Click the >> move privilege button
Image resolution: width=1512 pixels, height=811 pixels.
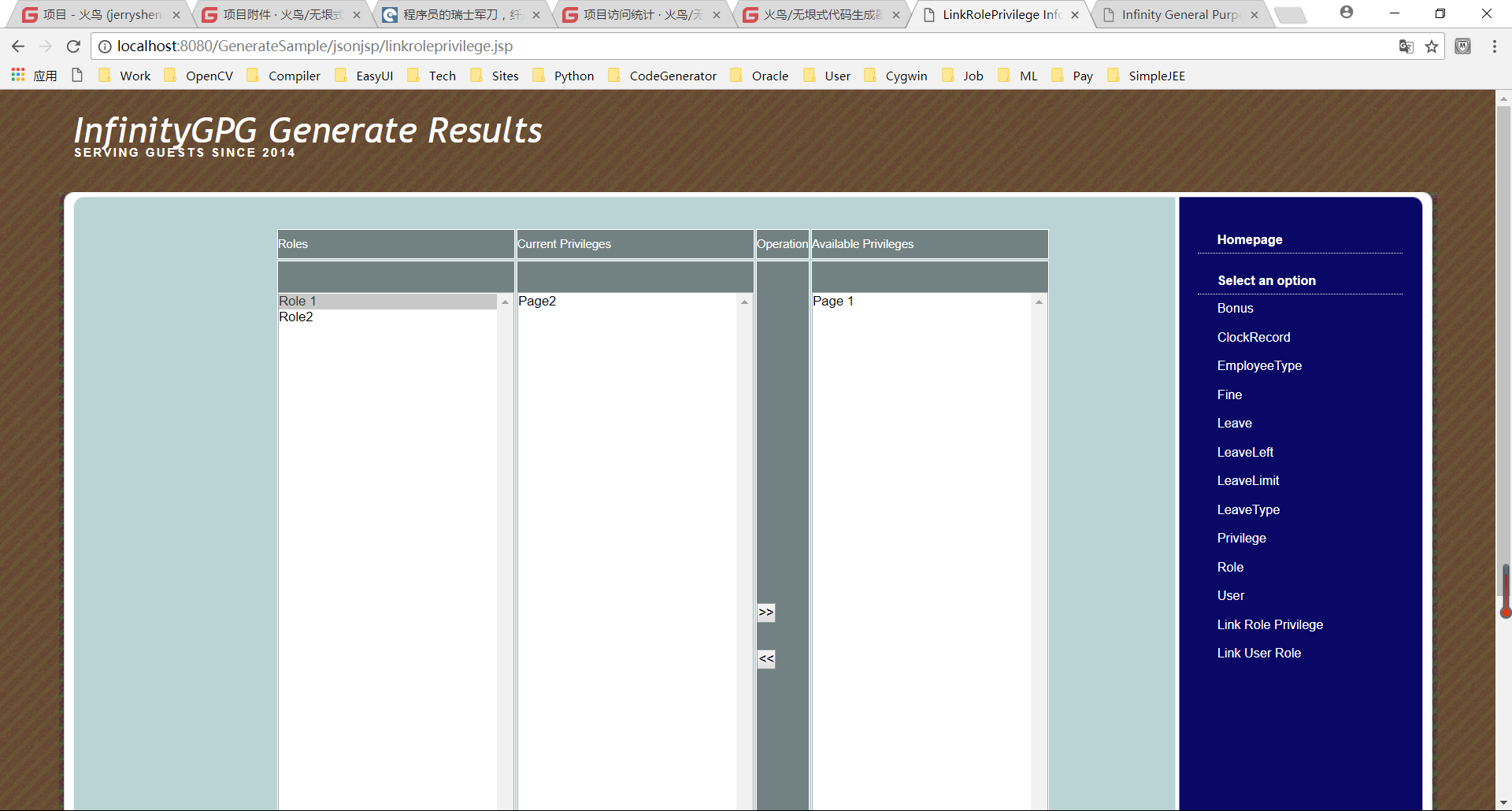[x=766, y=613]
